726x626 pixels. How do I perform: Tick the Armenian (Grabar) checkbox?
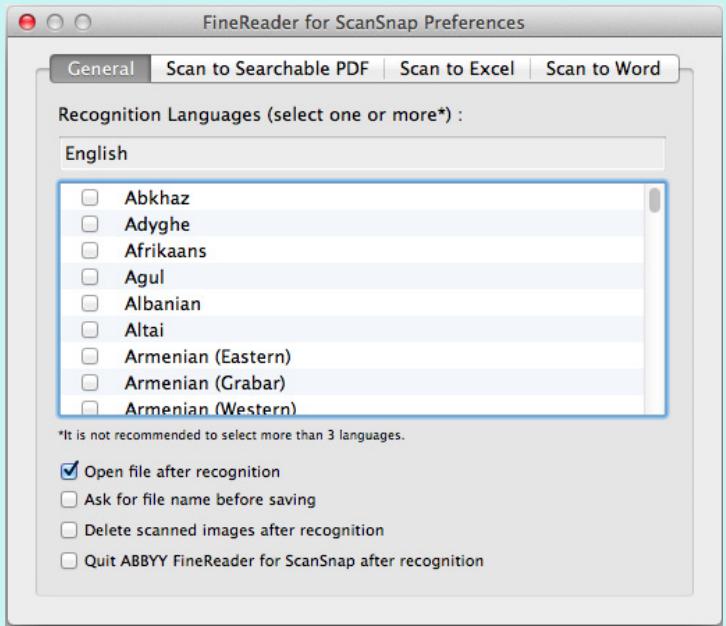pos(90,382)
